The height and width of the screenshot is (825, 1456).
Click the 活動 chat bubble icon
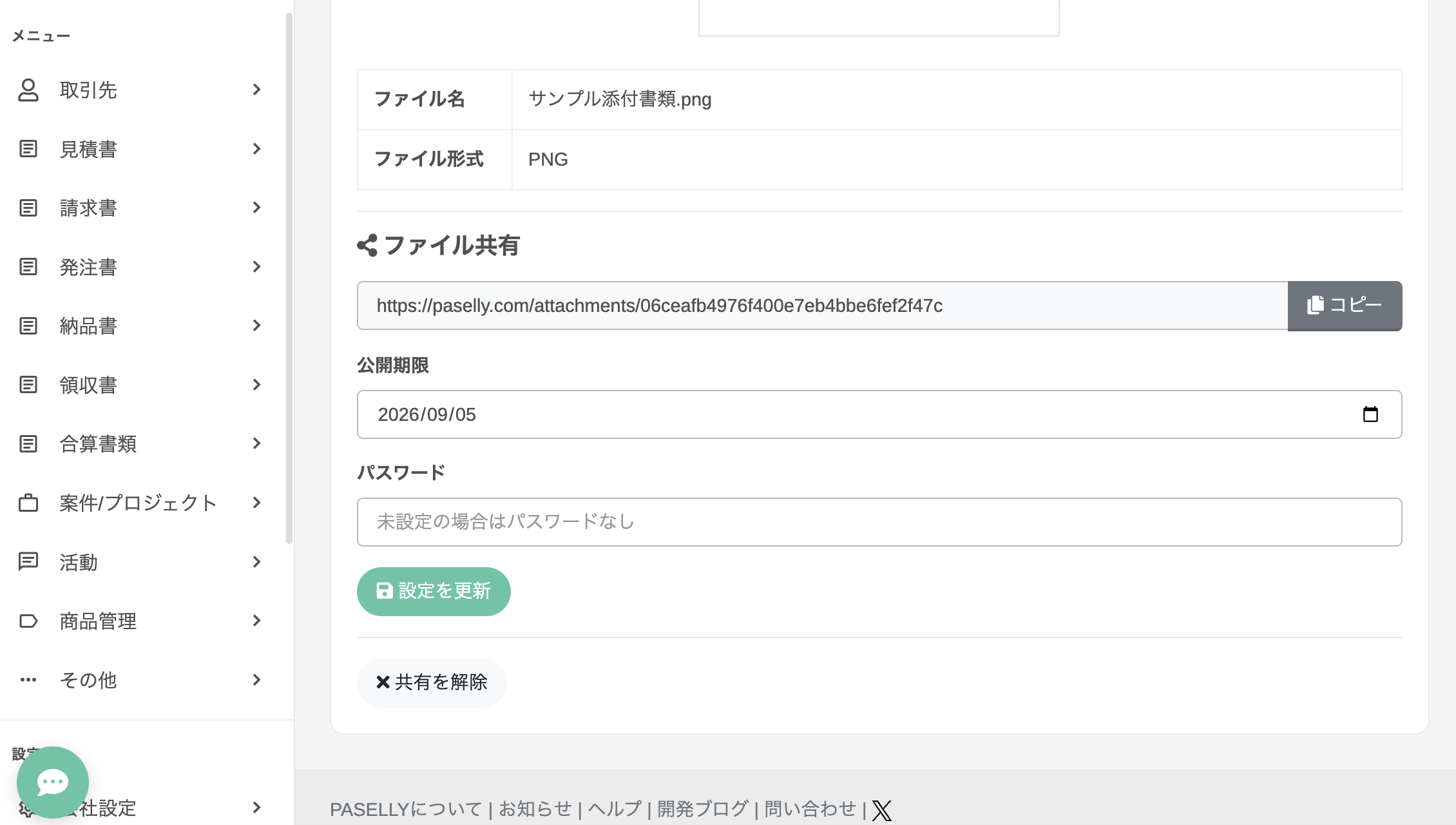click(x=28, y=562)
